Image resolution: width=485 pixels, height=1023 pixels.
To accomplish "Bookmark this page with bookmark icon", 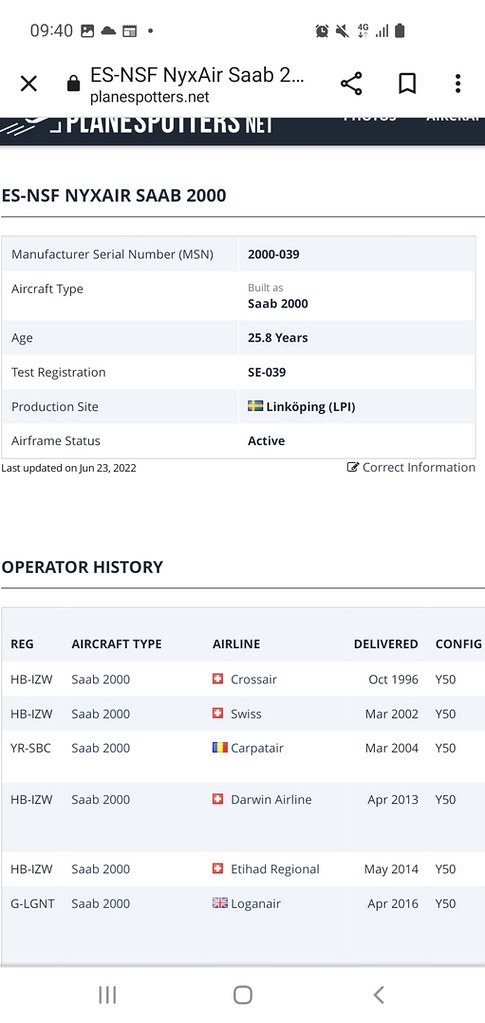I will point(407,84).
